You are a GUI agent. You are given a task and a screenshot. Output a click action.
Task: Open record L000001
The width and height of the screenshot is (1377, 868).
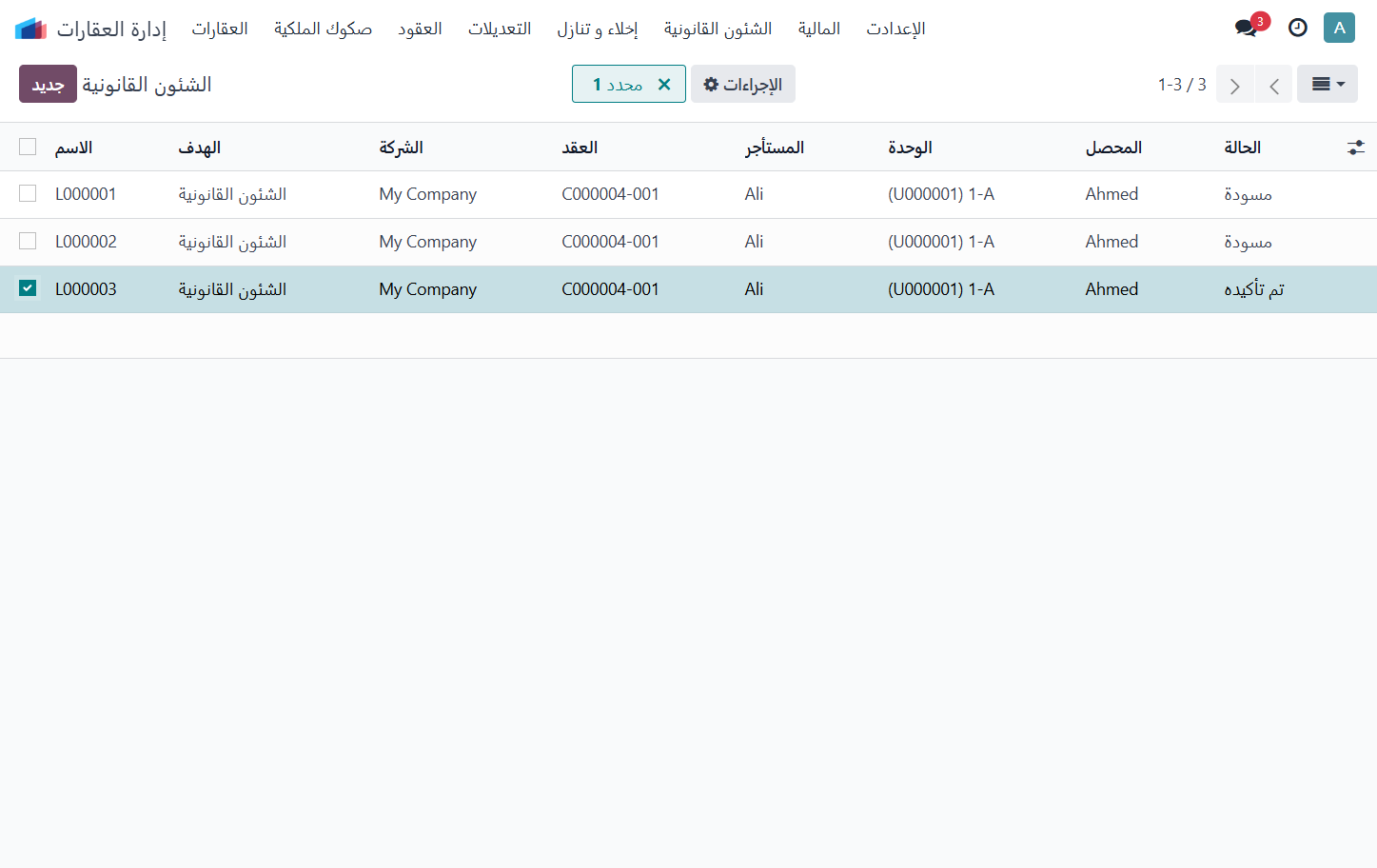point(86,194)
